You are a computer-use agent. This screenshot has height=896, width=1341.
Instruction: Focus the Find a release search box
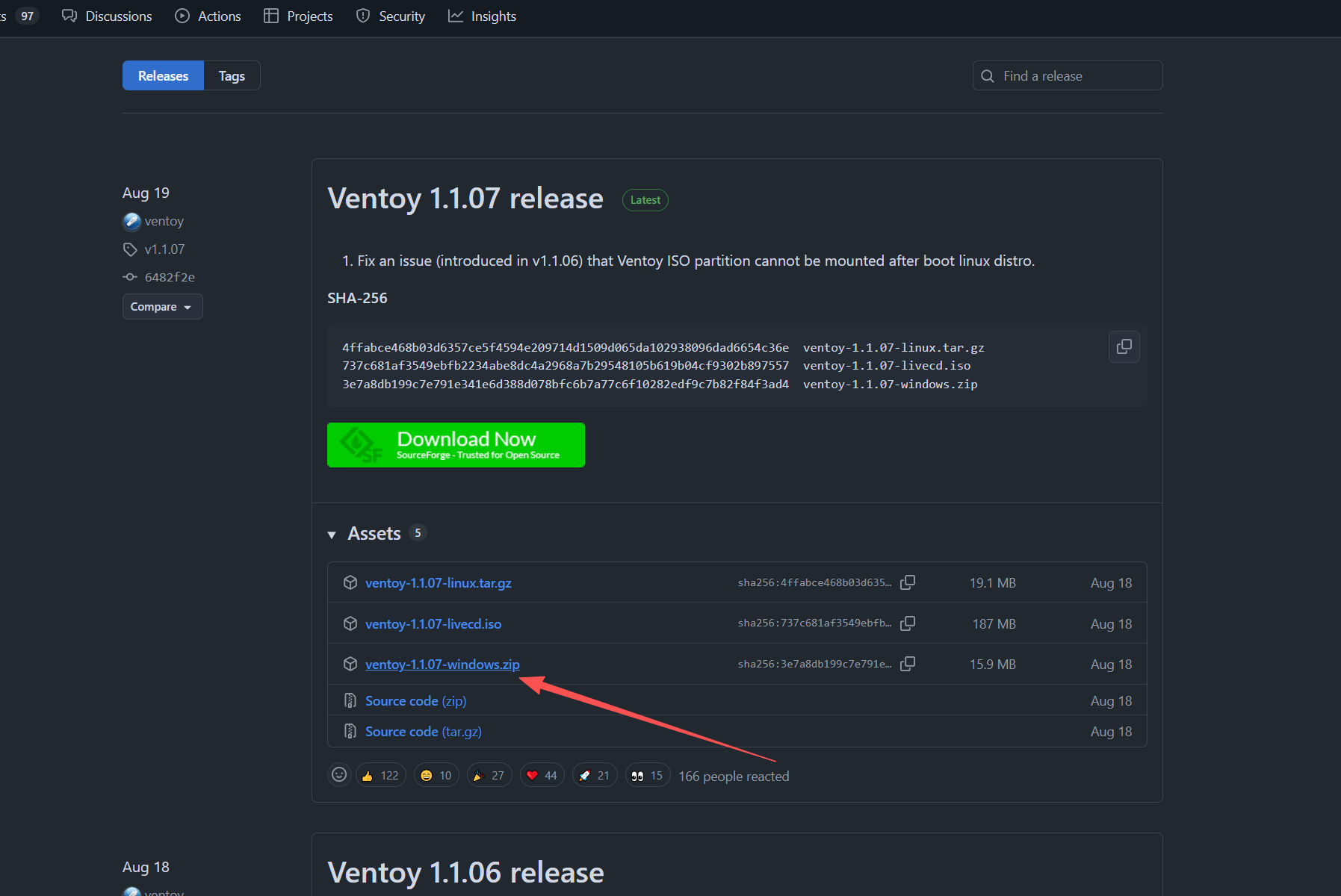coord(1076,76)
